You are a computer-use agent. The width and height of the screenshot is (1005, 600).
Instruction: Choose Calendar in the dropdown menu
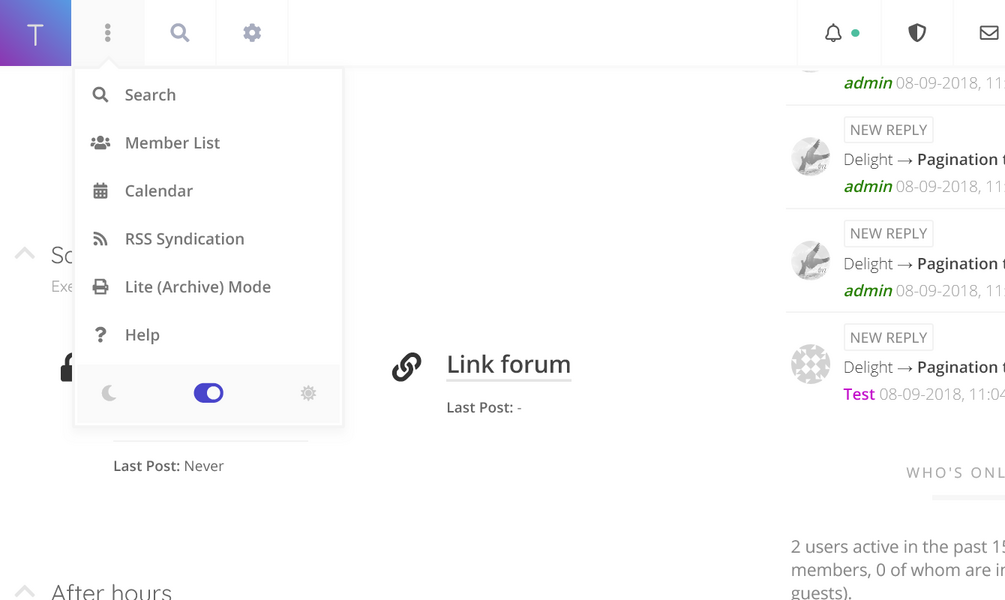158,191
